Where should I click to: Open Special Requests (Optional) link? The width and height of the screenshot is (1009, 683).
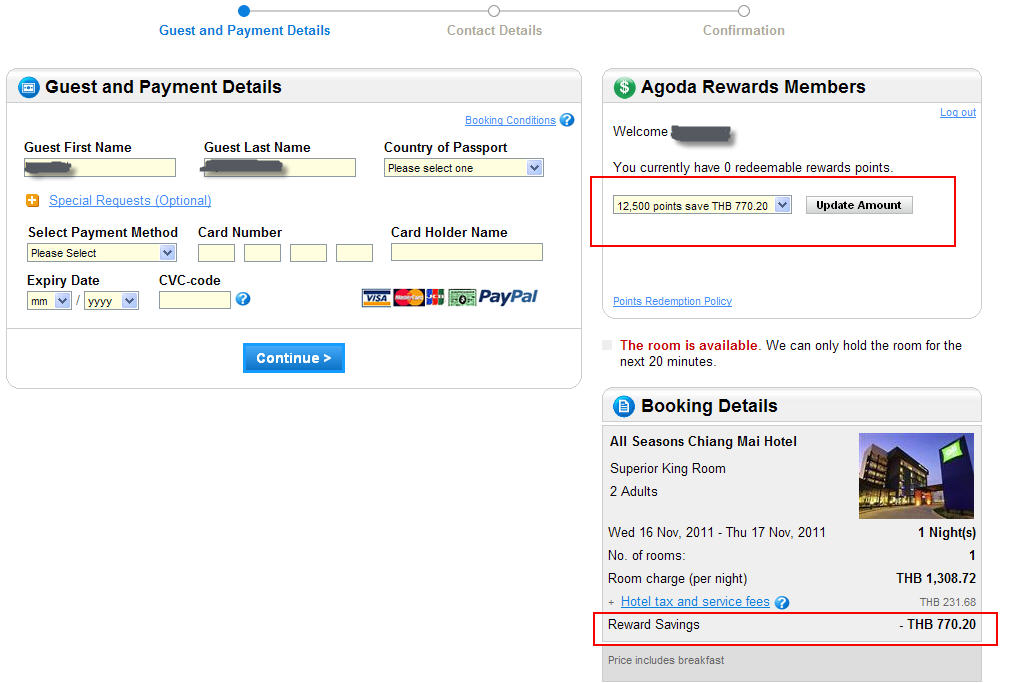pos(130,201)
